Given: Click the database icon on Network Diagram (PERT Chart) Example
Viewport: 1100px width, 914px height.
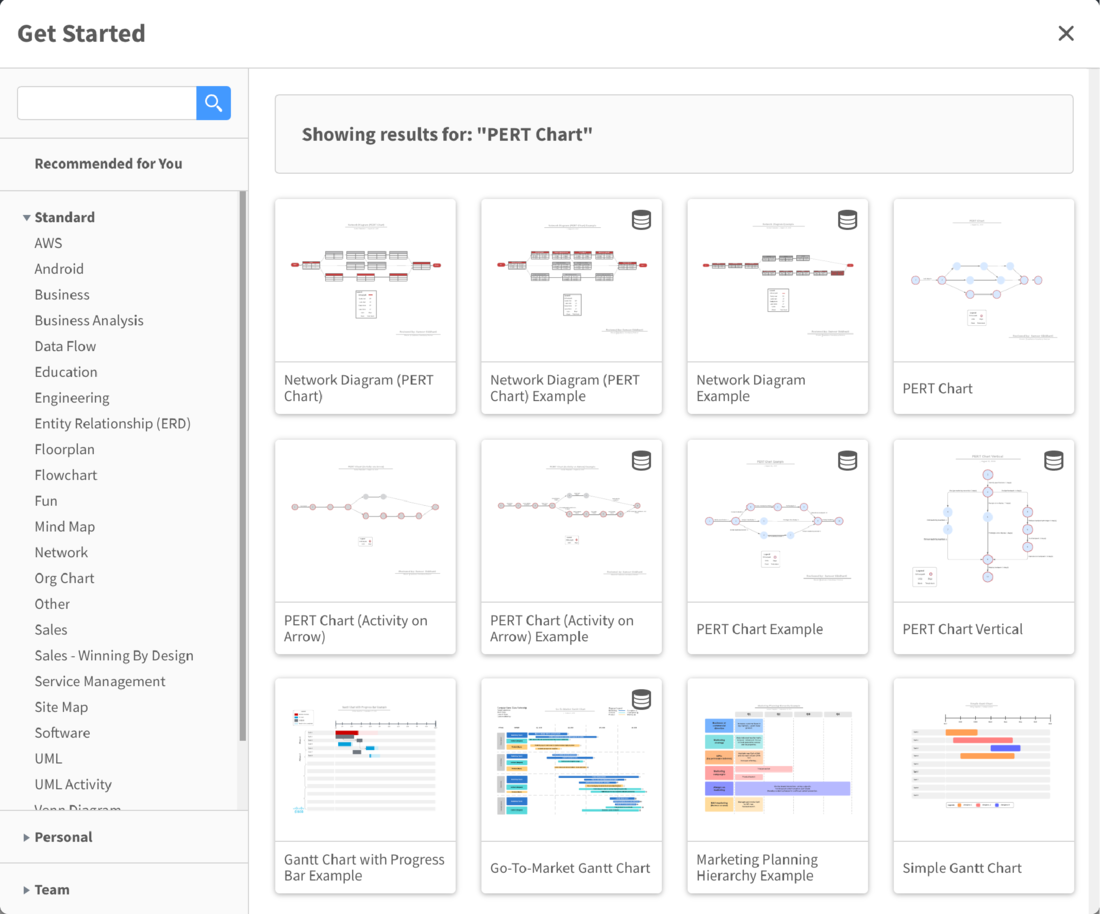Looking at the screenshot, I should (x=641, y=220).
